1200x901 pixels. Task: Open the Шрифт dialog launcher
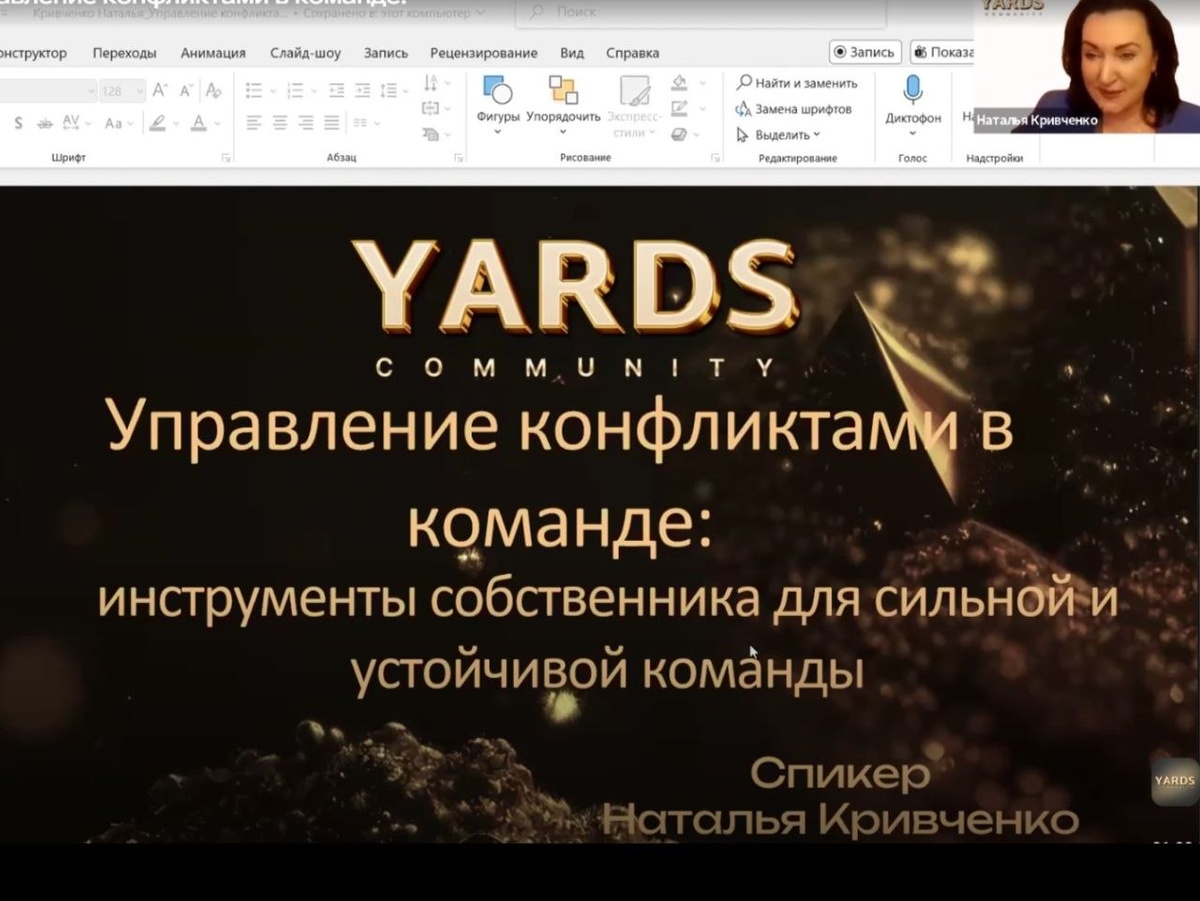click(x=226, y=158)
